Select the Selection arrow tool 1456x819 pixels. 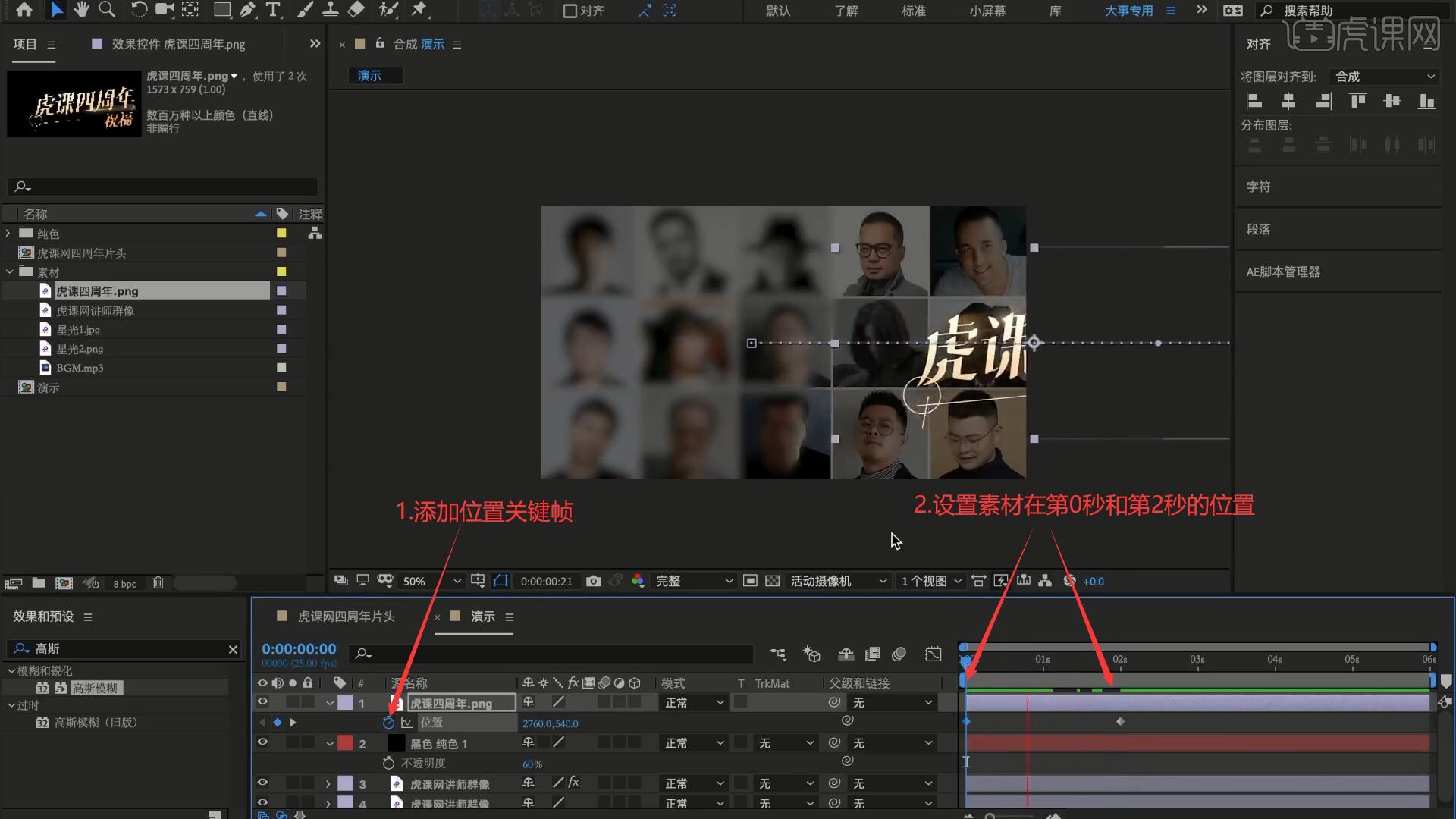click(56, 10)
